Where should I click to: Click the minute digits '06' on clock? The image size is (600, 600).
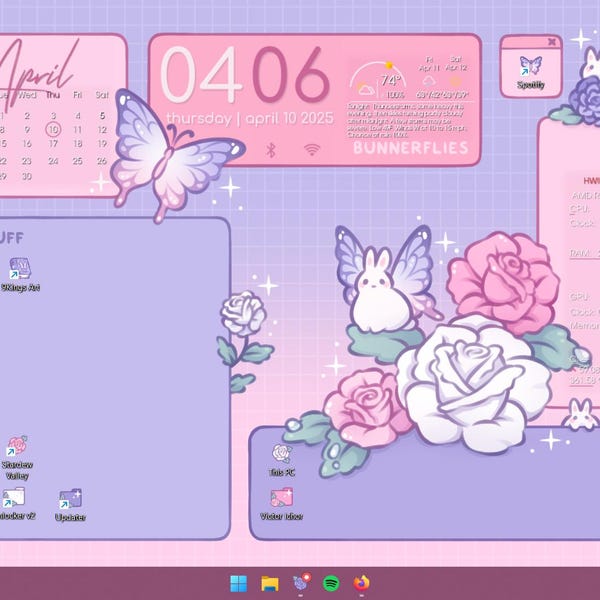click(291, 75)
